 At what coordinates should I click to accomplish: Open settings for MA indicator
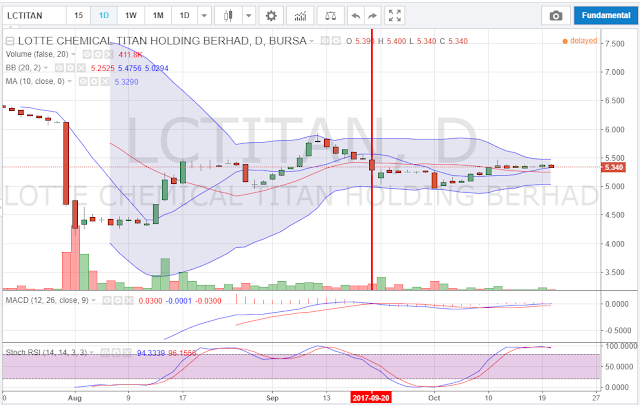click(94, 82)
